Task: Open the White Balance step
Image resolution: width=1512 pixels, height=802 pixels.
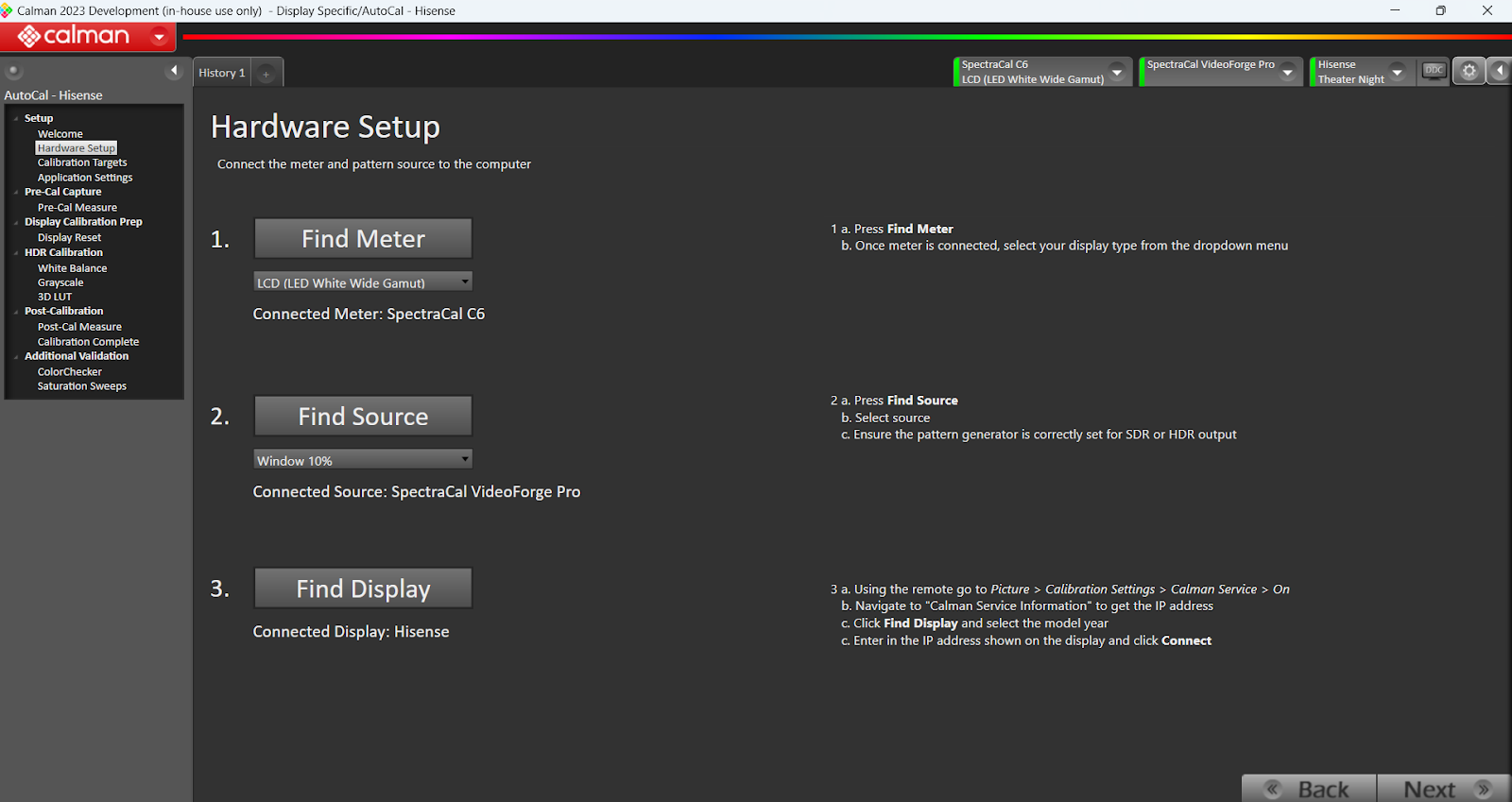Action: (x=73, y=268)
